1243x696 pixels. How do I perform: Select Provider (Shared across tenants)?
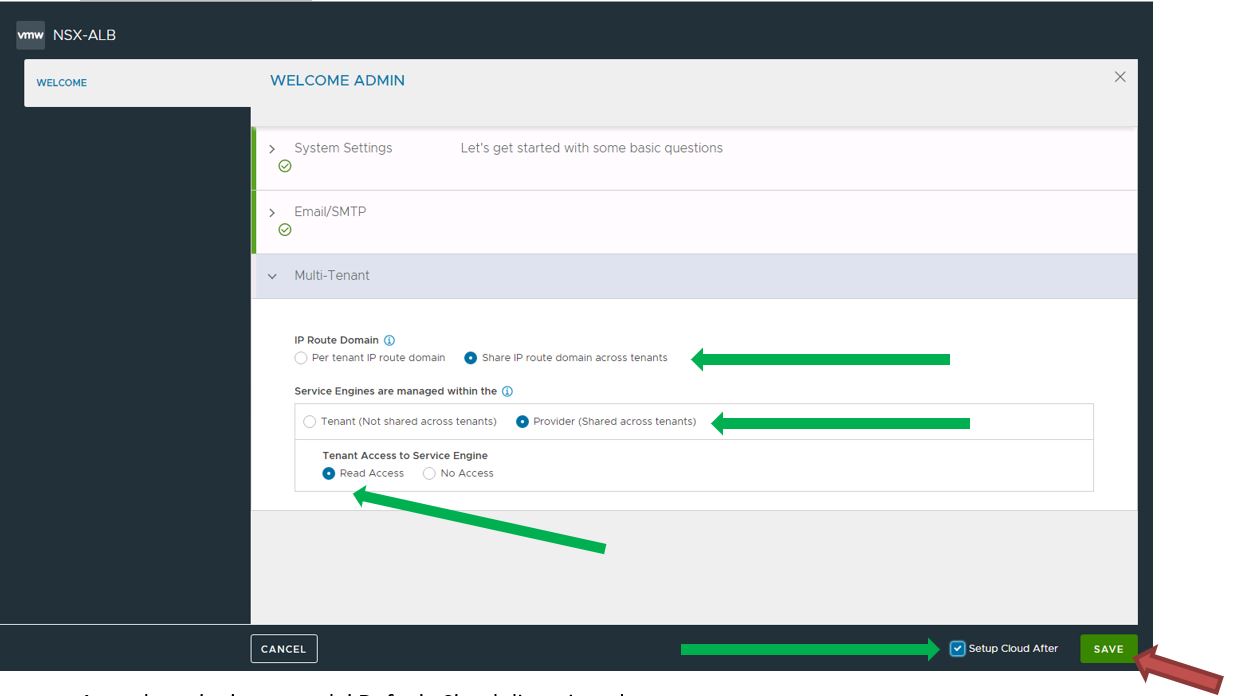[x=523, y=422]
